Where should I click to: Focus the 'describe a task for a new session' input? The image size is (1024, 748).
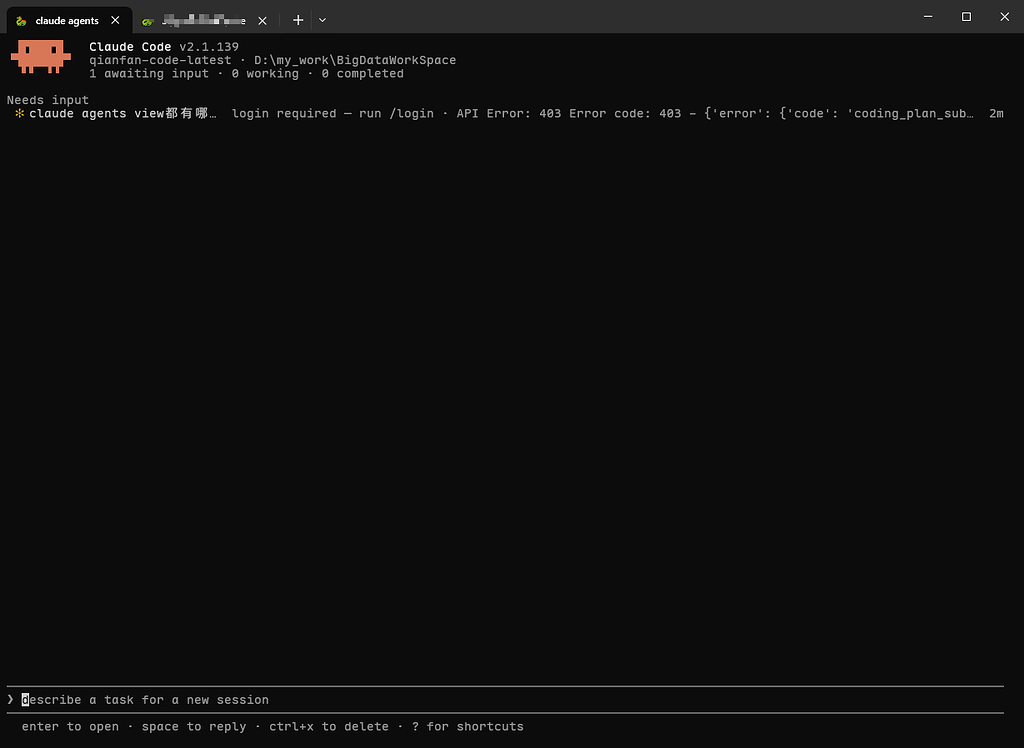pyautogui.click(x=505, y=700)
